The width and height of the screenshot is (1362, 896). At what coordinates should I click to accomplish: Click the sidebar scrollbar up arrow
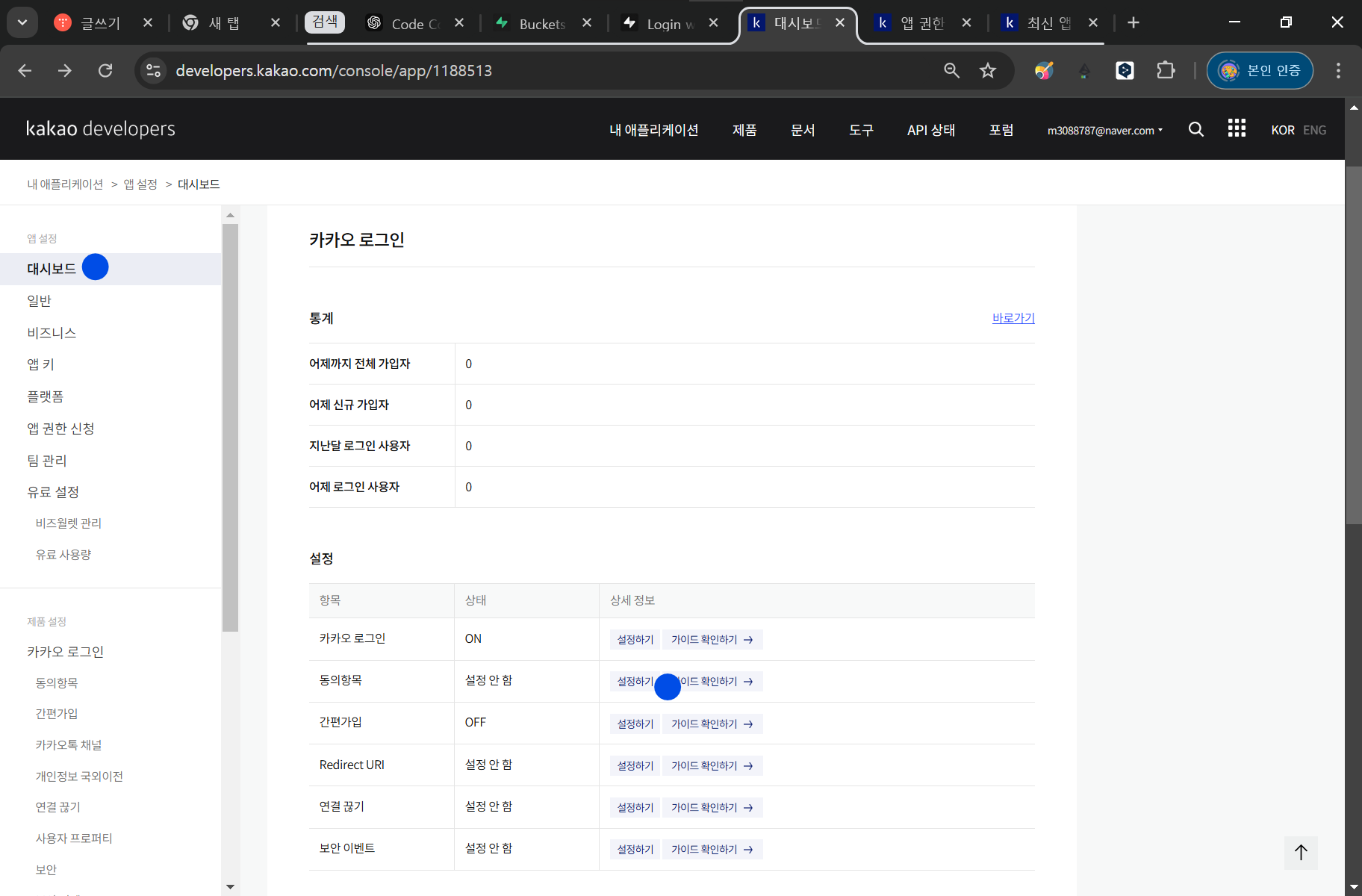230,215
